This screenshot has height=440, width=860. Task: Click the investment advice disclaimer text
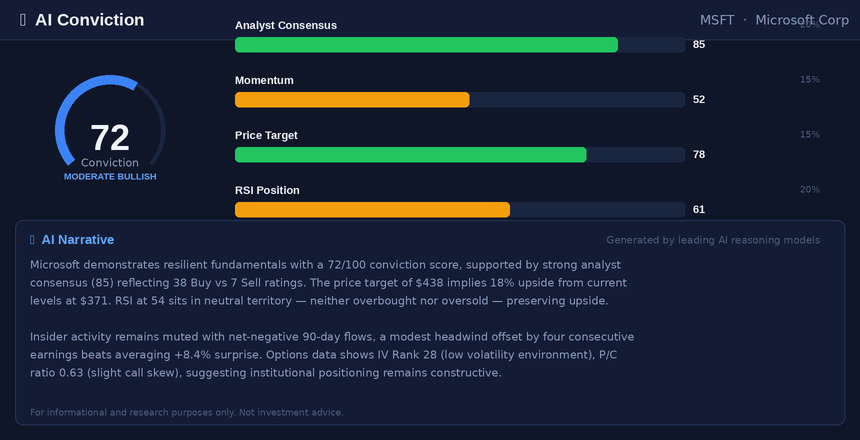[187, 412]
